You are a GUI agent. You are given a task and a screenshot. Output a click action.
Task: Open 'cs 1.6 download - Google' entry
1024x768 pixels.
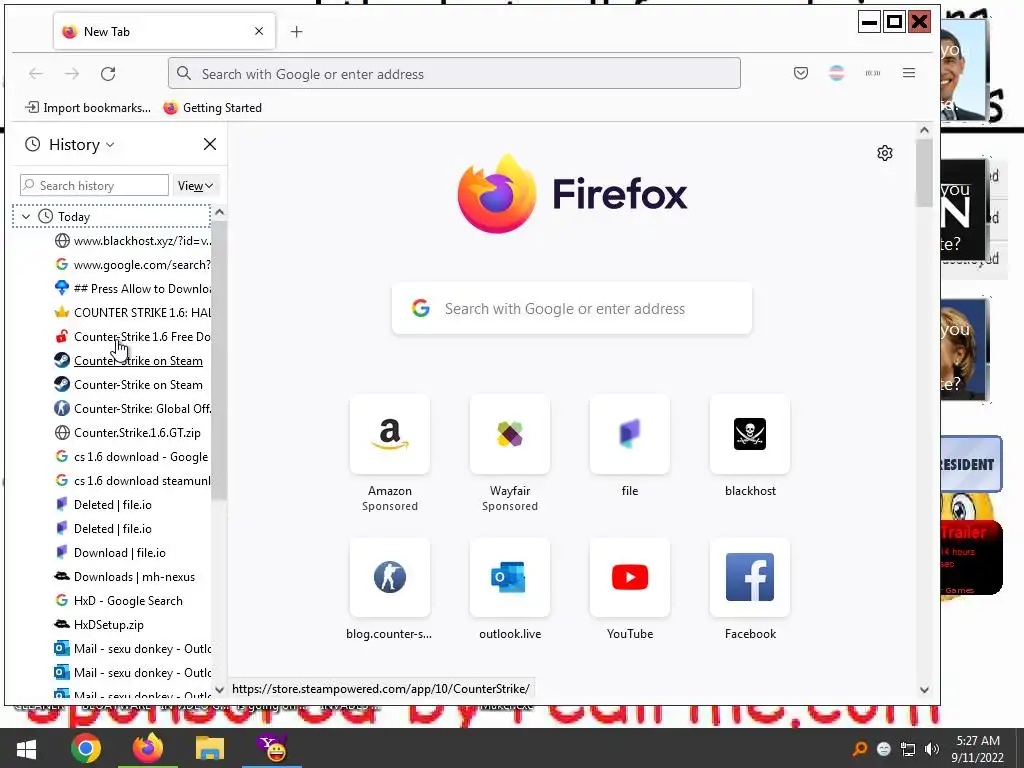coord(133,456)
